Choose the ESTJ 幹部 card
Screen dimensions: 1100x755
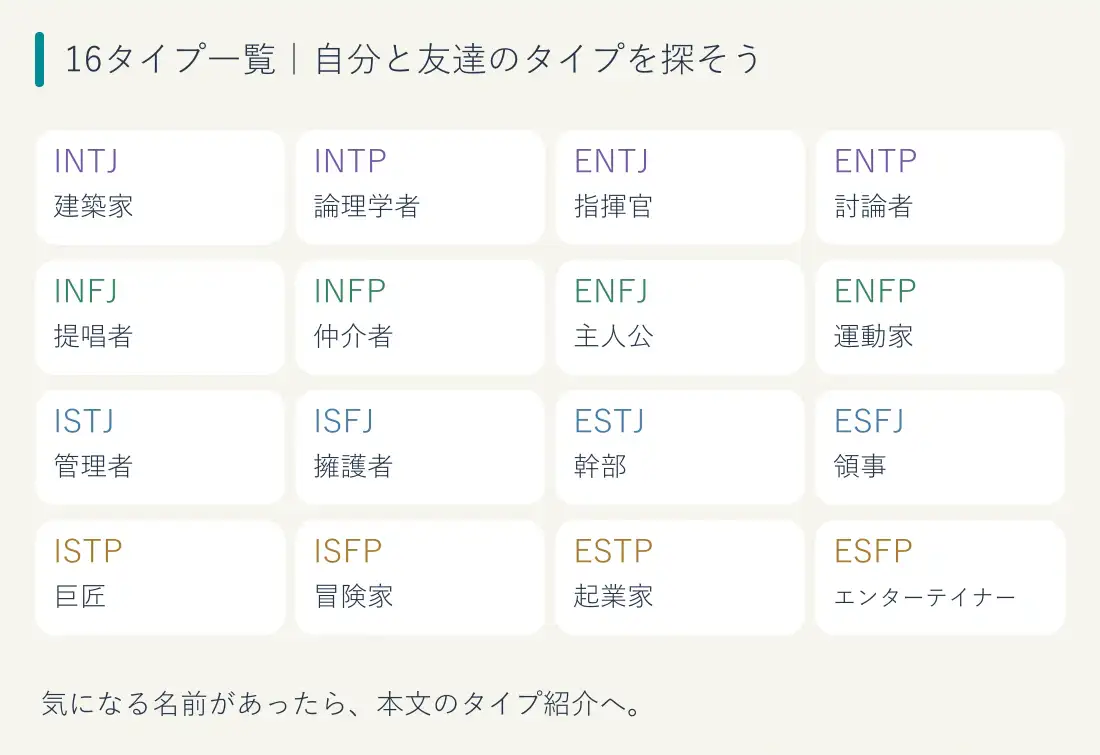[680, 447]
